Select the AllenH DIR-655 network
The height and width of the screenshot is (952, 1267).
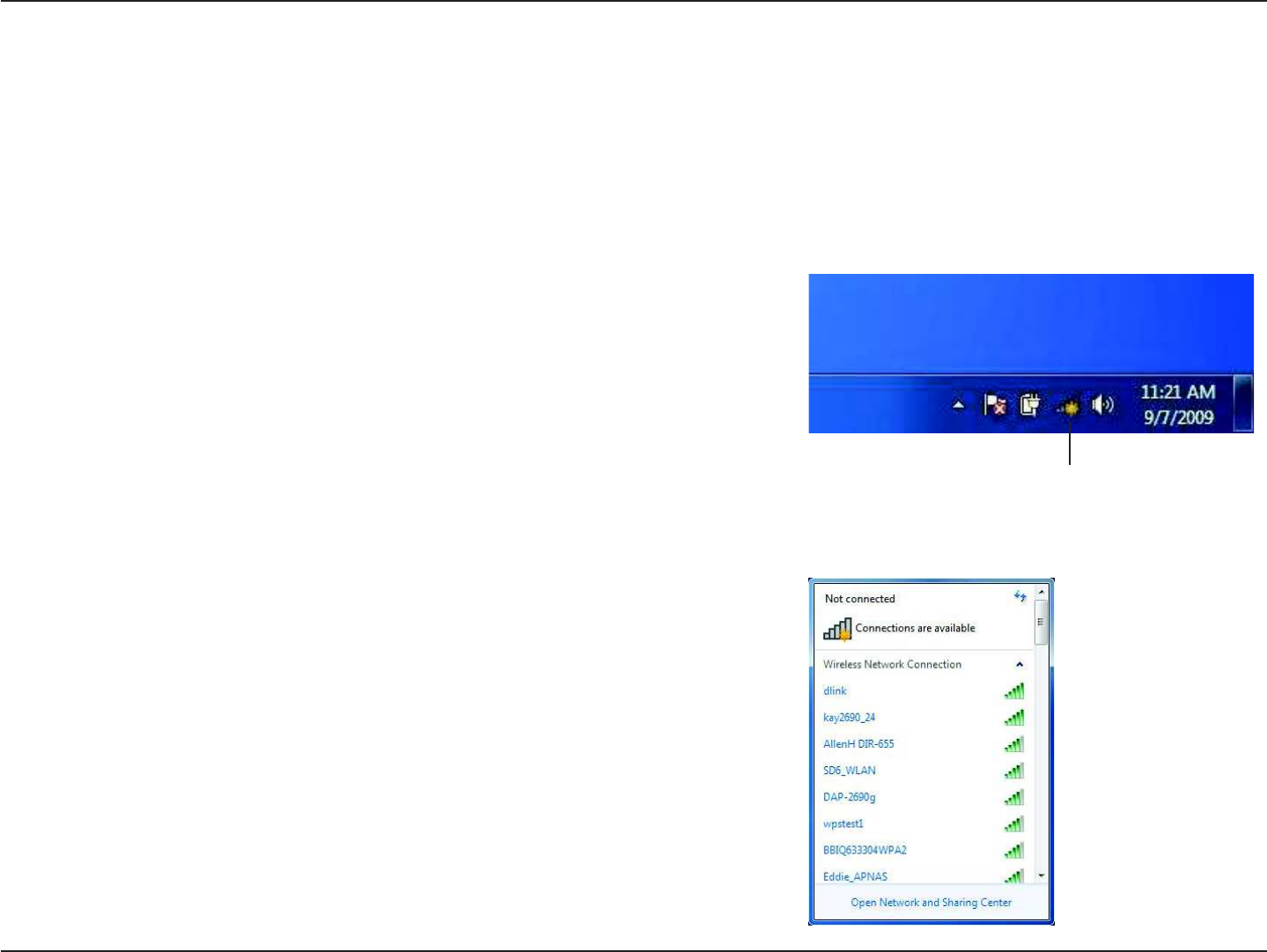pos(922,744)
